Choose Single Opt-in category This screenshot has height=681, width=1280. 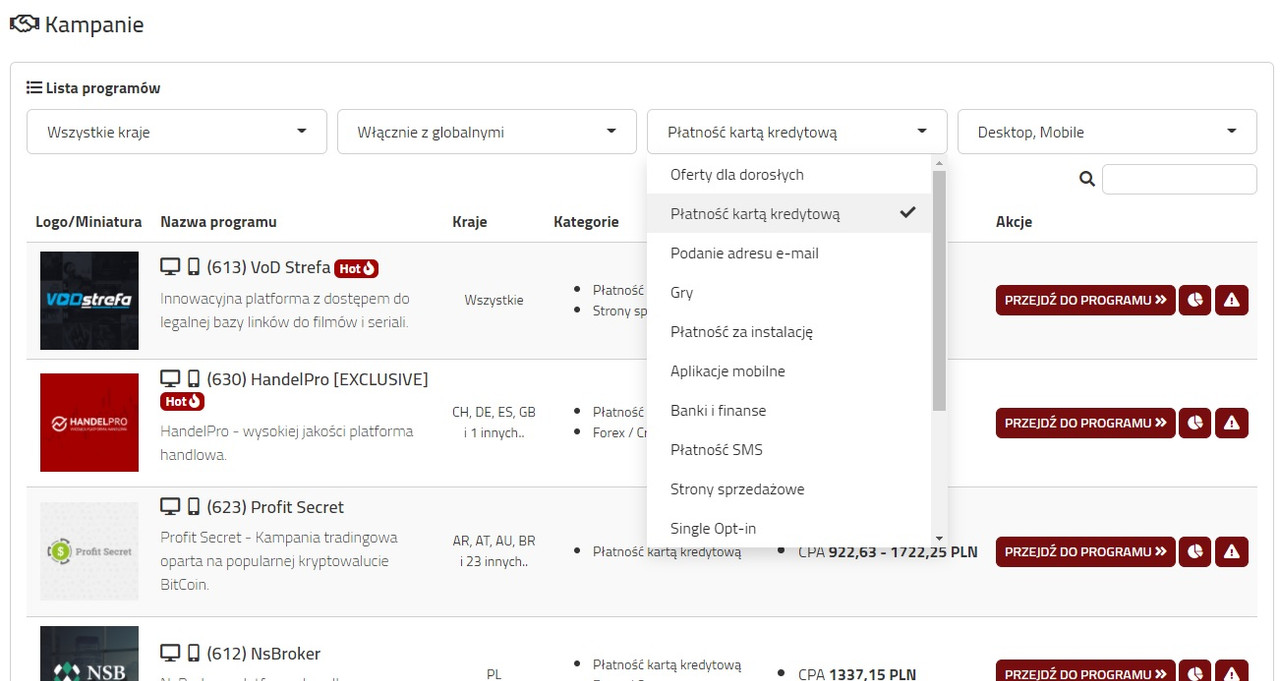coord(789,528)
